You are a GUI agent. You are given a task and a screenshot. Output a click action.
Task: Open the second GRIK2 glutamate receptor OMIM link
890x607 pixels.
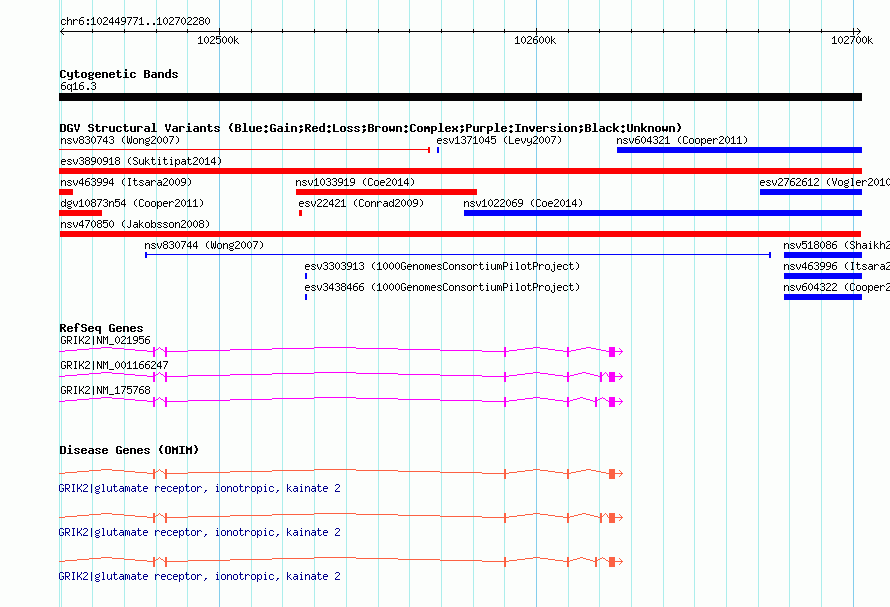pos(200,533)
